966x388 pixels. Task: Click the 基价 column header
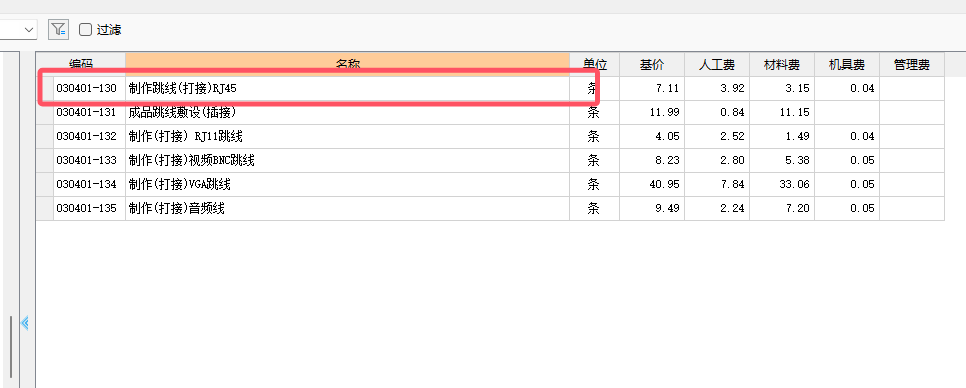(652, 64)
